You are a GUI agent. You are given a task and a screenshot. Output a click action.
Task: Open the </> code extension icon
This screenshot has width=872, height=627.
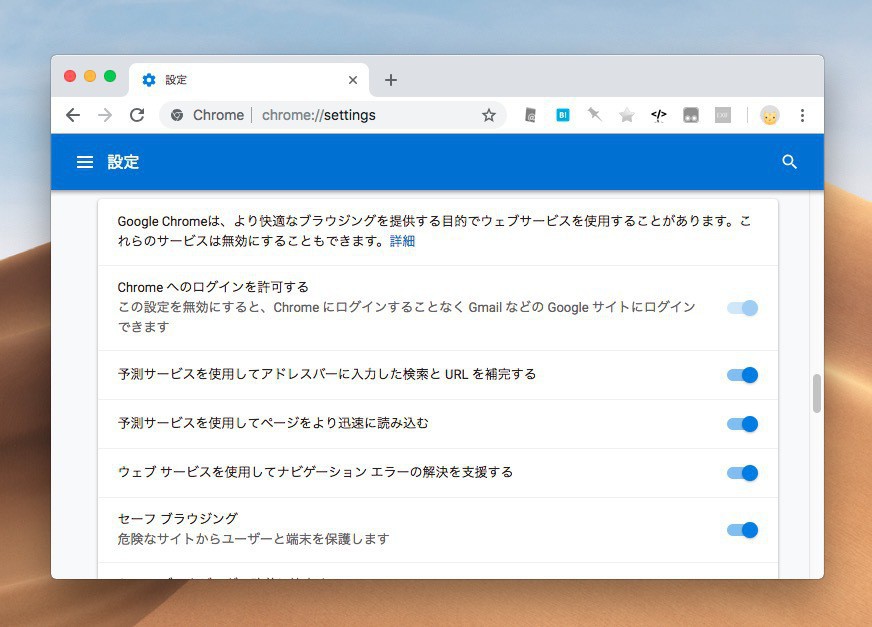pos(658,115)
